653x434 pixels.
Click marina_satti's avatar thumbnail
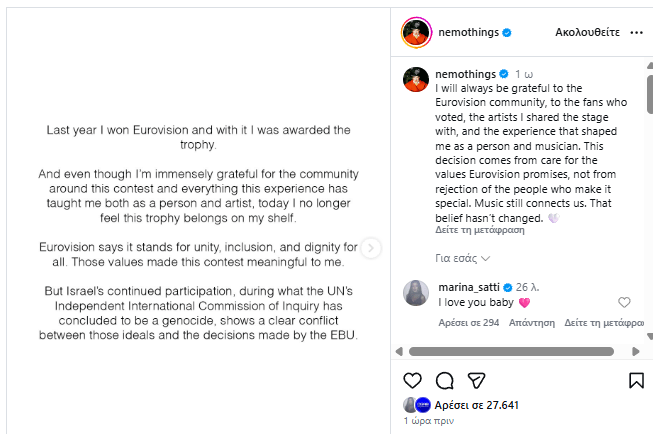coord(416,292)
